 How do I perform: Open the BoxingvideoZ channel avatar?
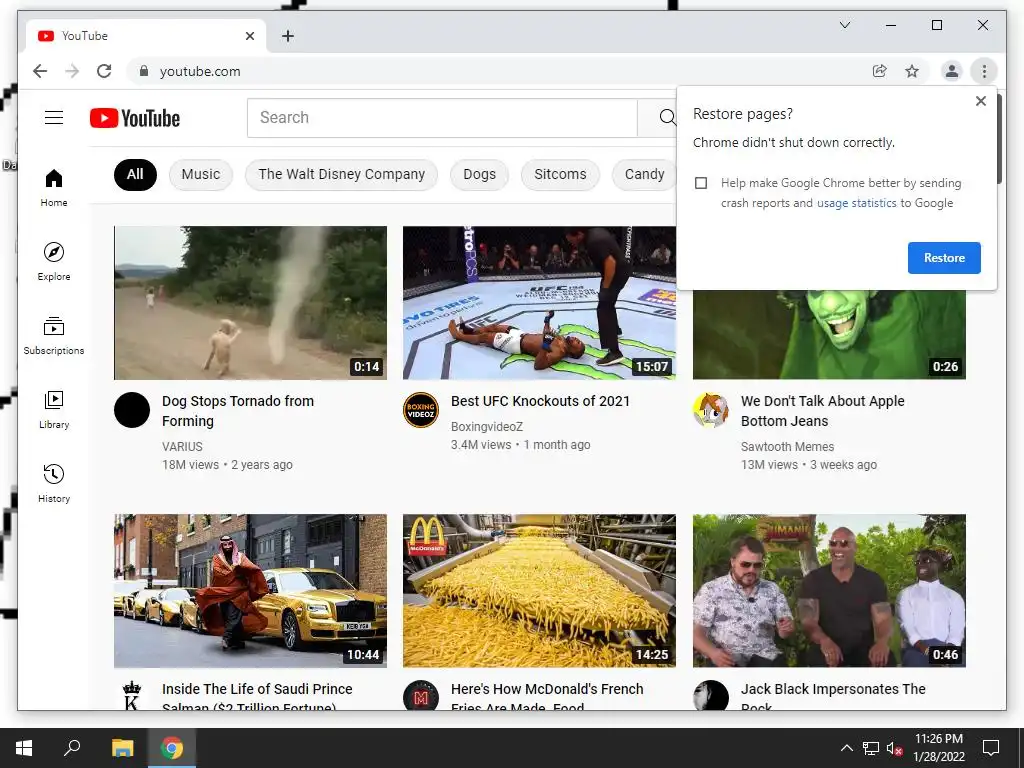click(x=421, y=409)
